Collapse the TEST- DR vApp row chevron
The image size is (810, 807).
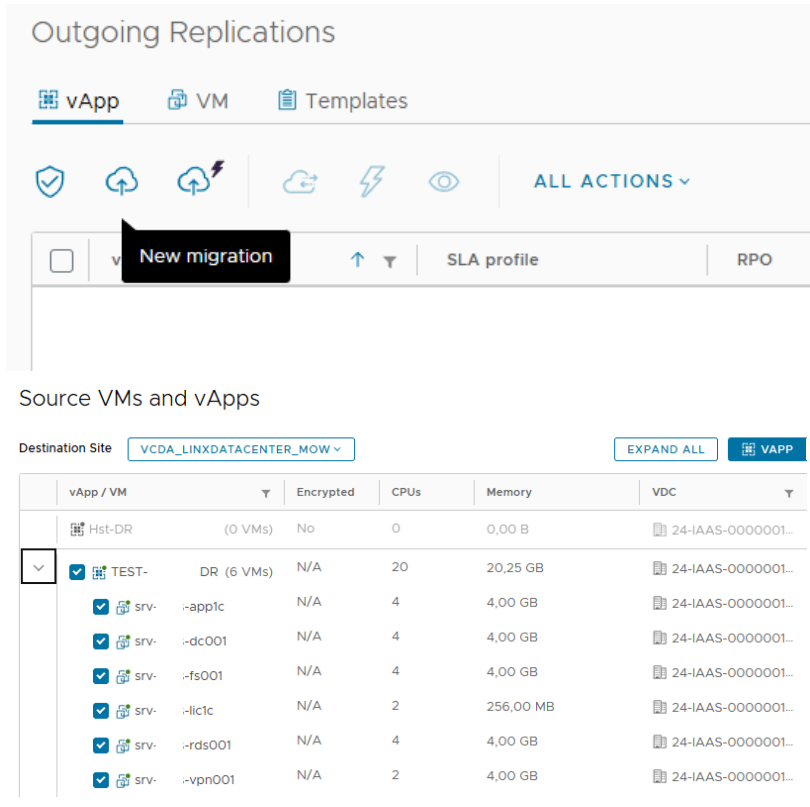[x=39, y=568]
